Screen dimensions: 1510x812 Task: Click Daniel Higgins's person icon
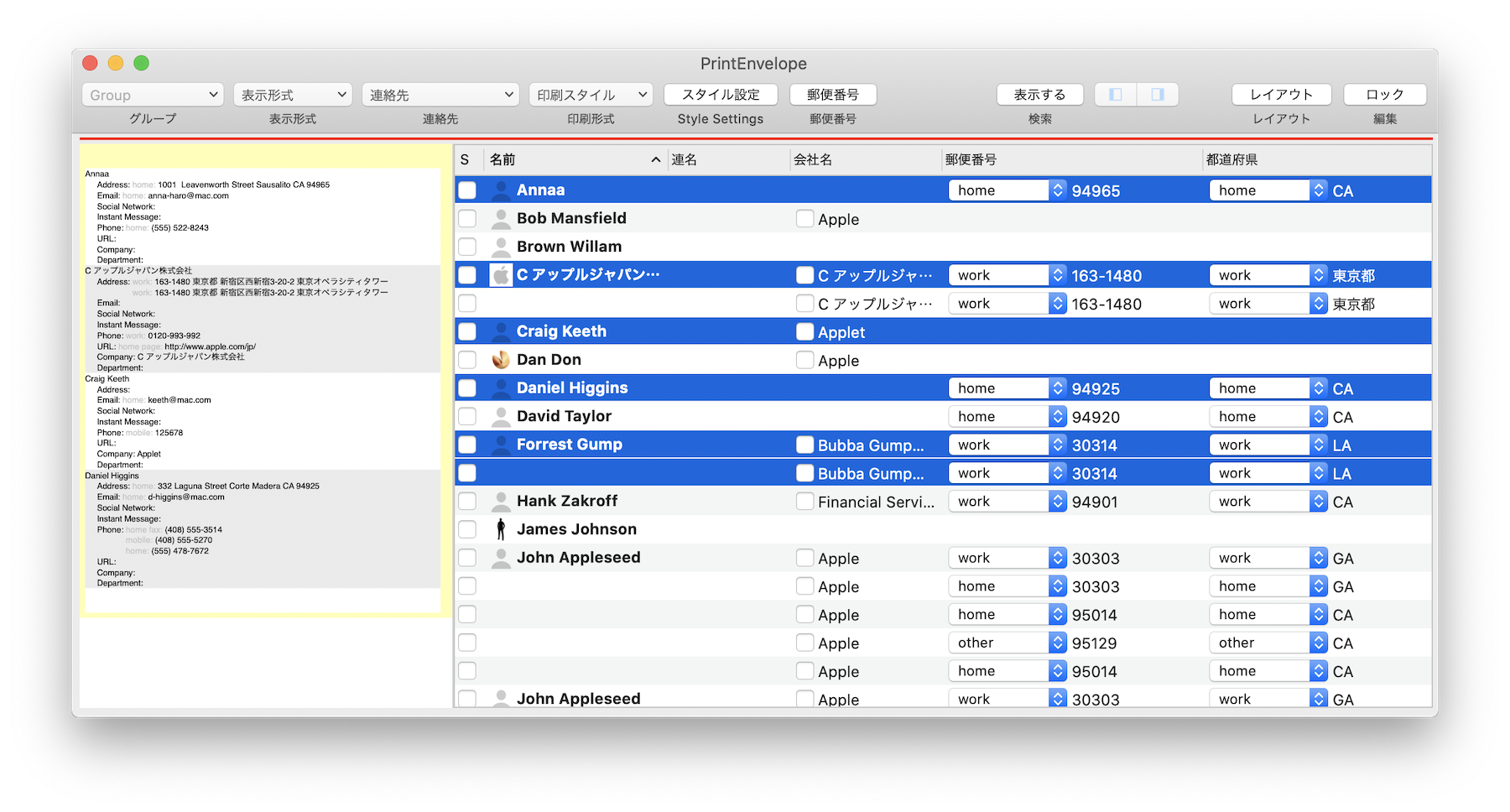(501, 388)
